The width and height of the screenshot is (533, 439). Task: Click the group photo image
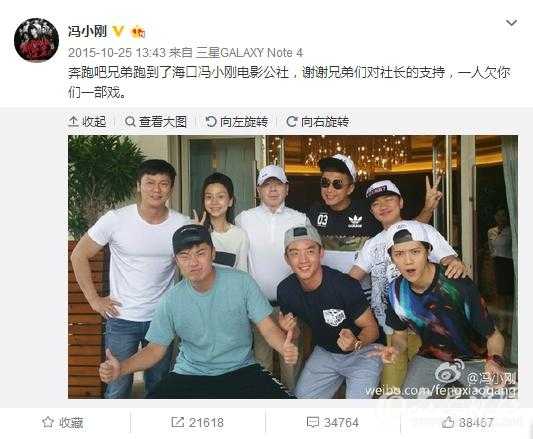click(293, 267)
